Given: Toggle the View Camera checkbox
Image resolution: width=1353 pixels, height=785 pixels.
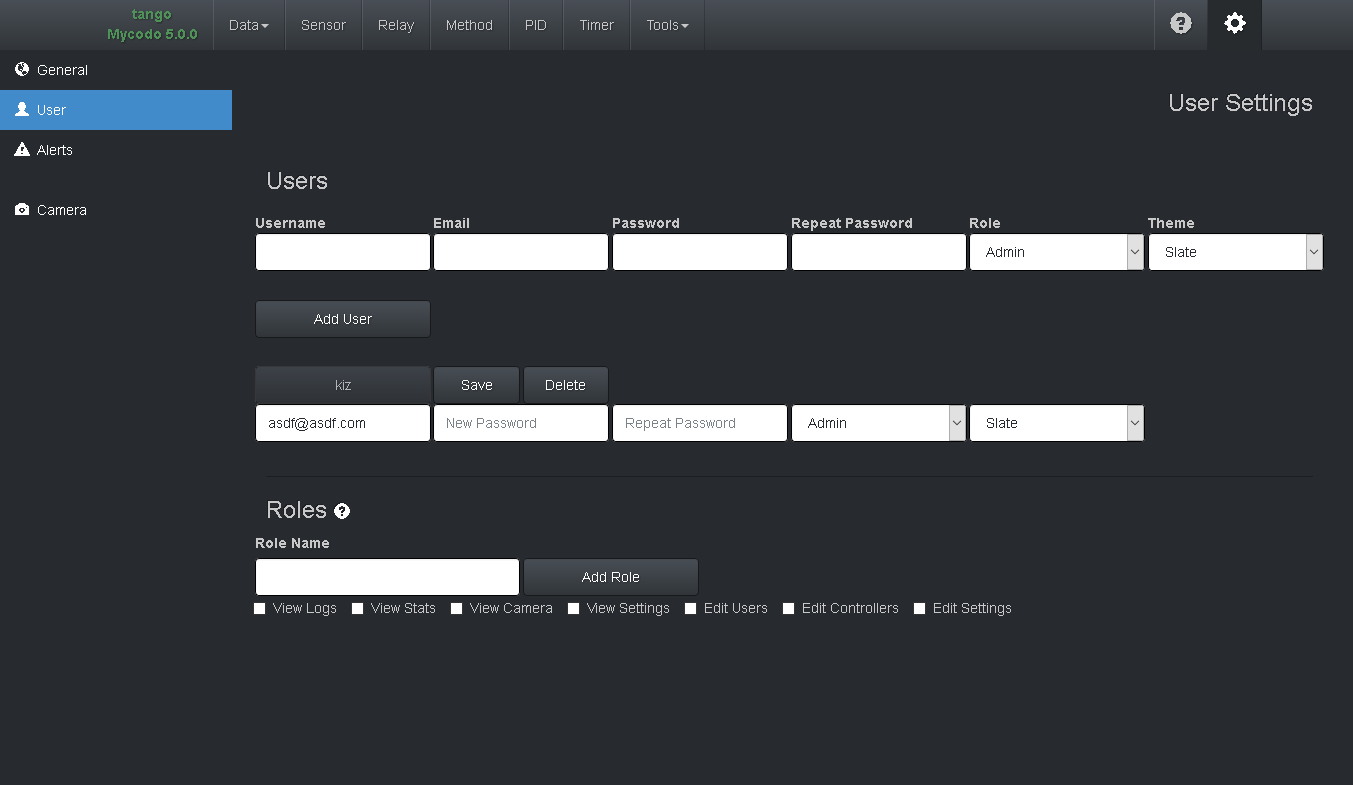Looking at the screenshot, I should coord(456,608).
